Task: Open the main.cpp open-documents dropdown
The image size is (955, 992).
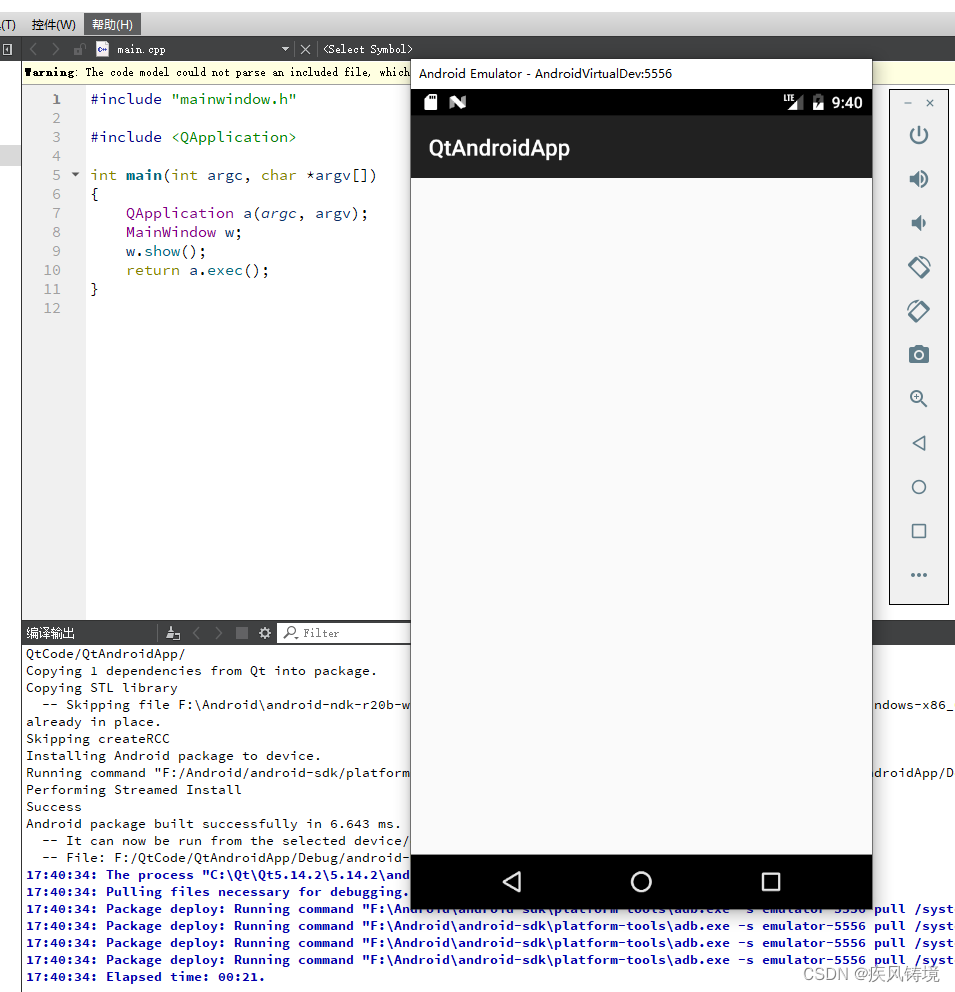Action: click(x=285, y=49)
